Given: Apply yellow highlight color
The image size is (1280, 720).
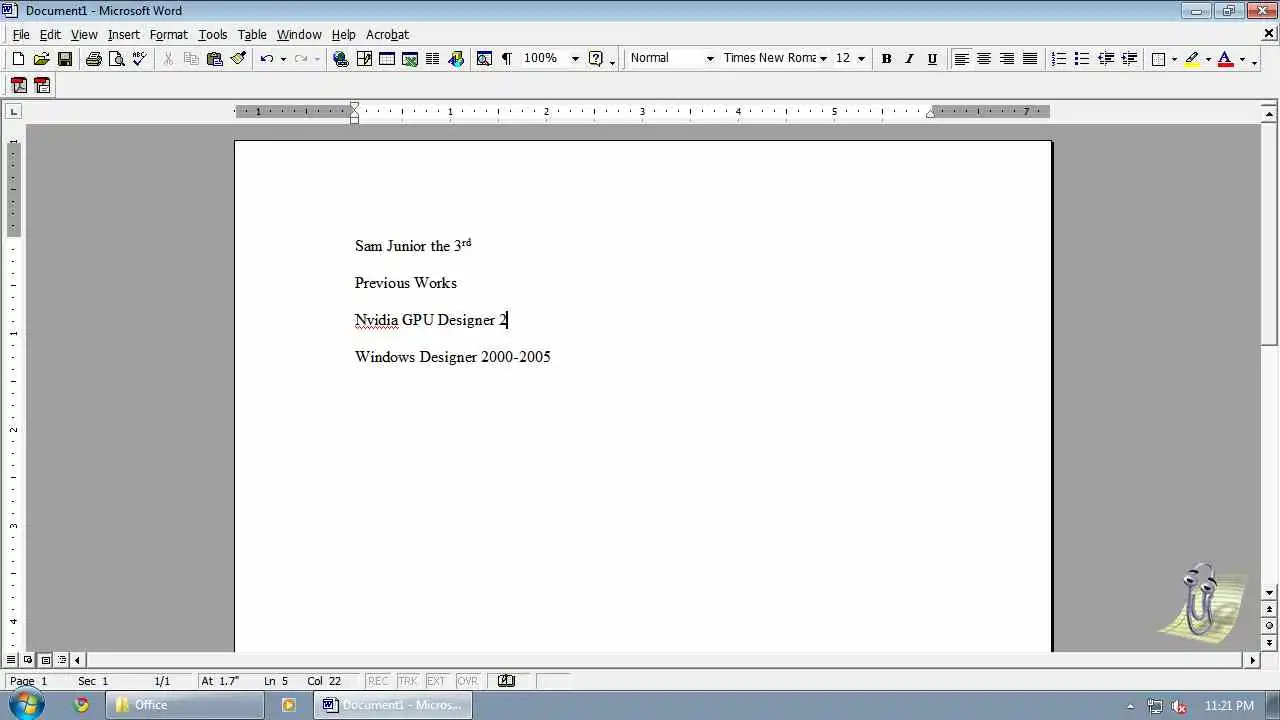Looking at the screenshot, I should (1192, 59).
